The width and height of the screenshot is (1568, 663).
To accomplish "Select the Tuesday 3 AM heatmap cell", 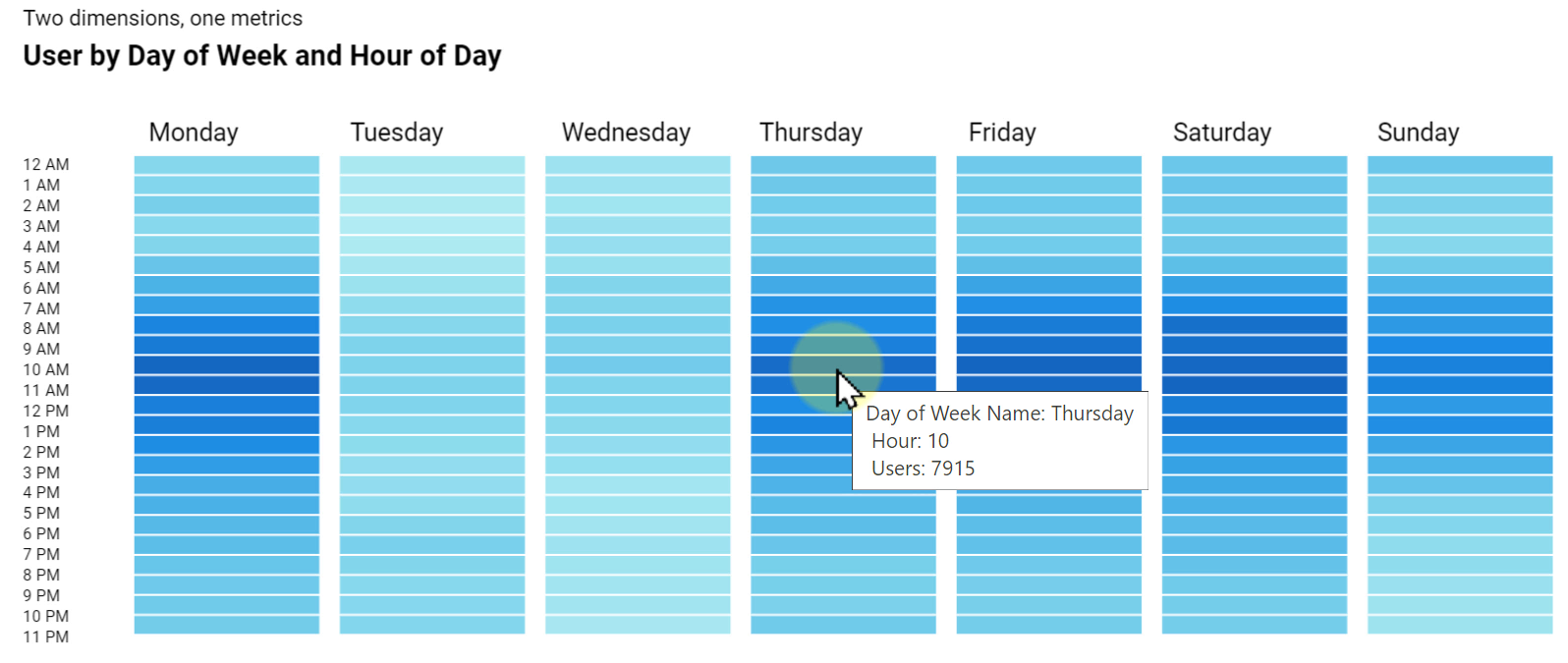I will [432, 225].
